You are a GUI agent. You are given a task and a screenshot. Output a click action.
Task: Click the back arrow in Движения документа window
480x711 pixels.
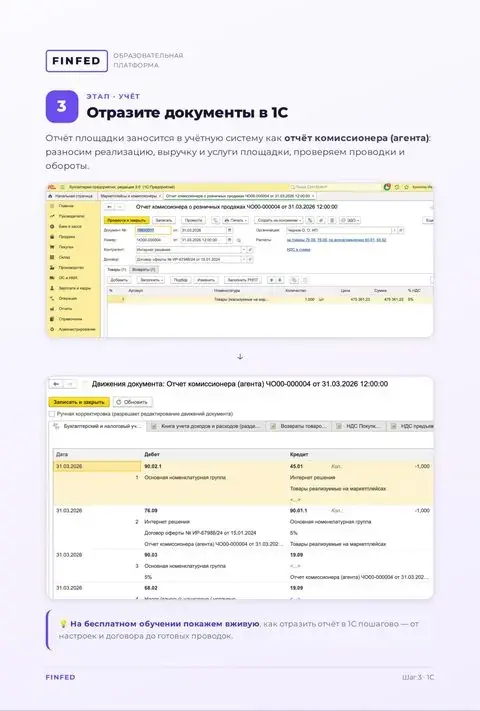pos(56,384)
